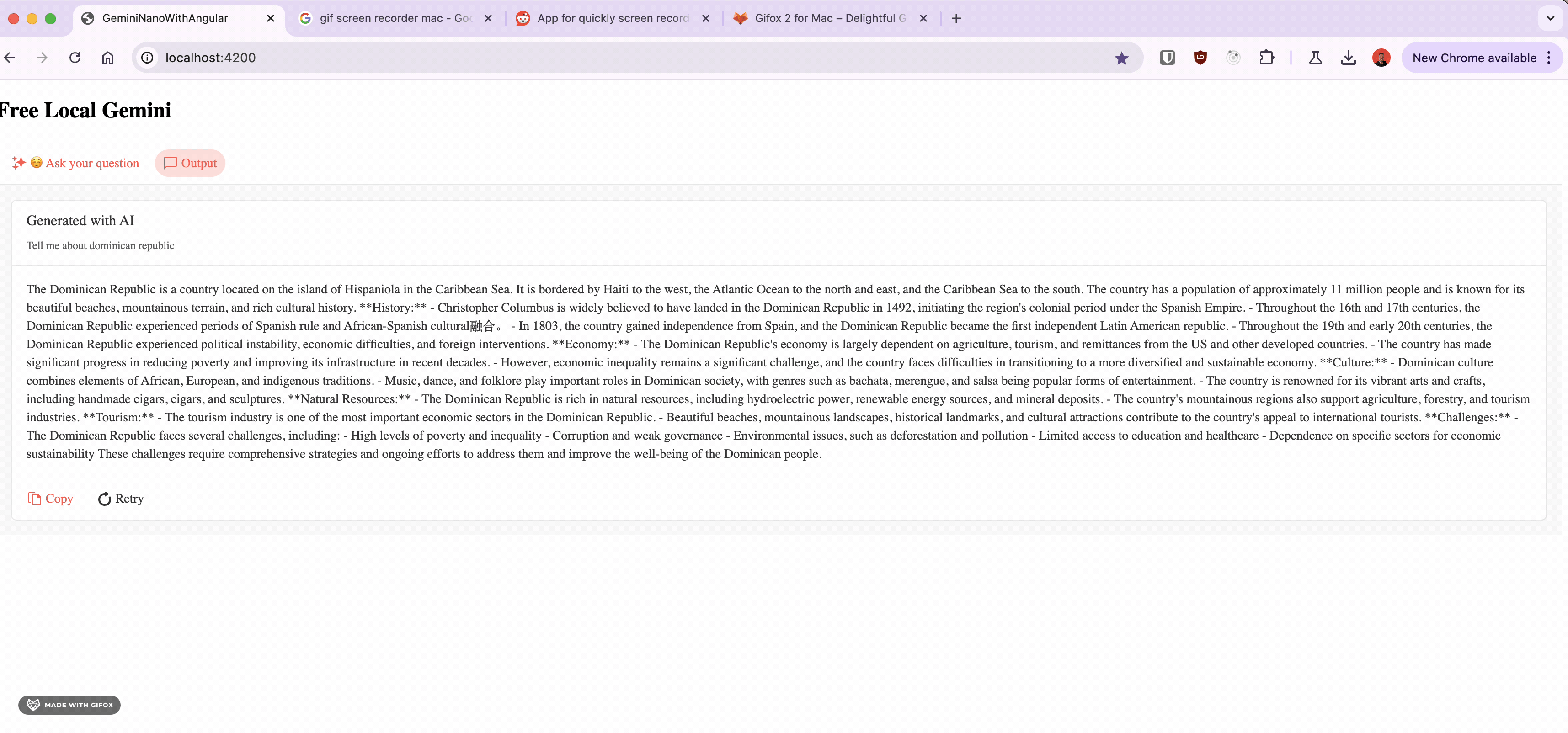Copy the generated AI response

(51, 499)
